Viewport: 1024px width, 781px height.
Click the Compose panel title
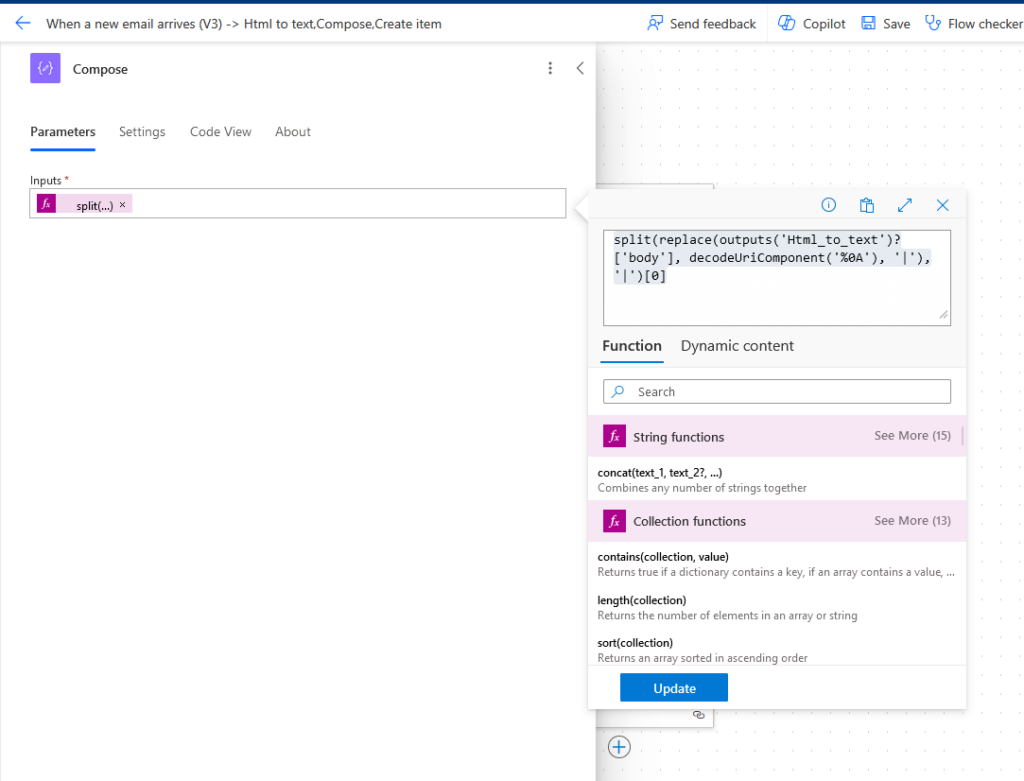coord(100,69)
